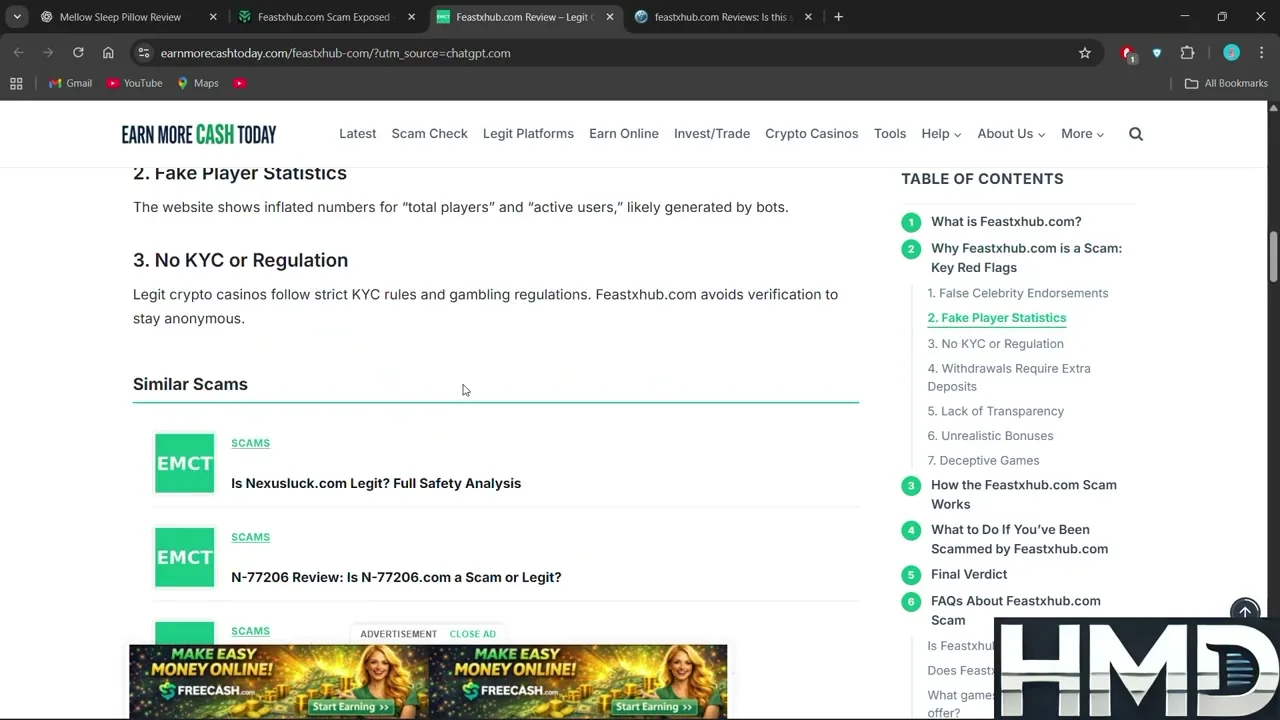Image resolution: width=1280 pixels, height=720 pixels.
Task: Click the site search magnifier icon
Action: coord(1136,134)
